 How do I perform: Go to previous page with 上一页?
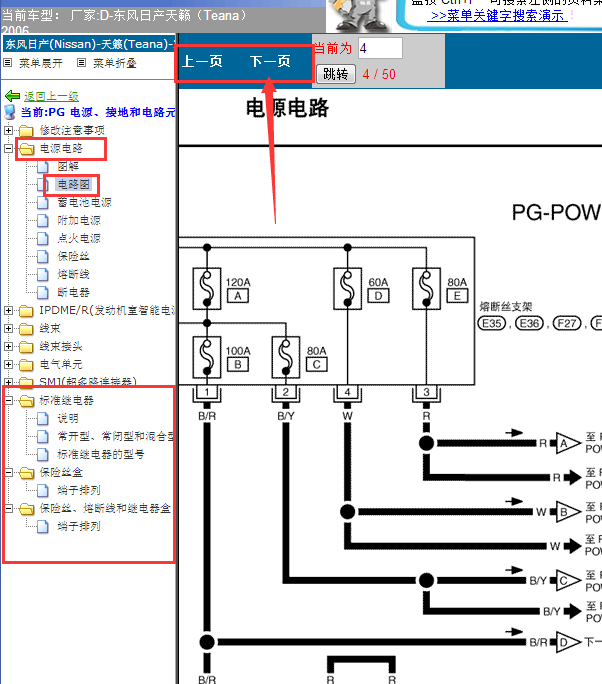(202, 61)
